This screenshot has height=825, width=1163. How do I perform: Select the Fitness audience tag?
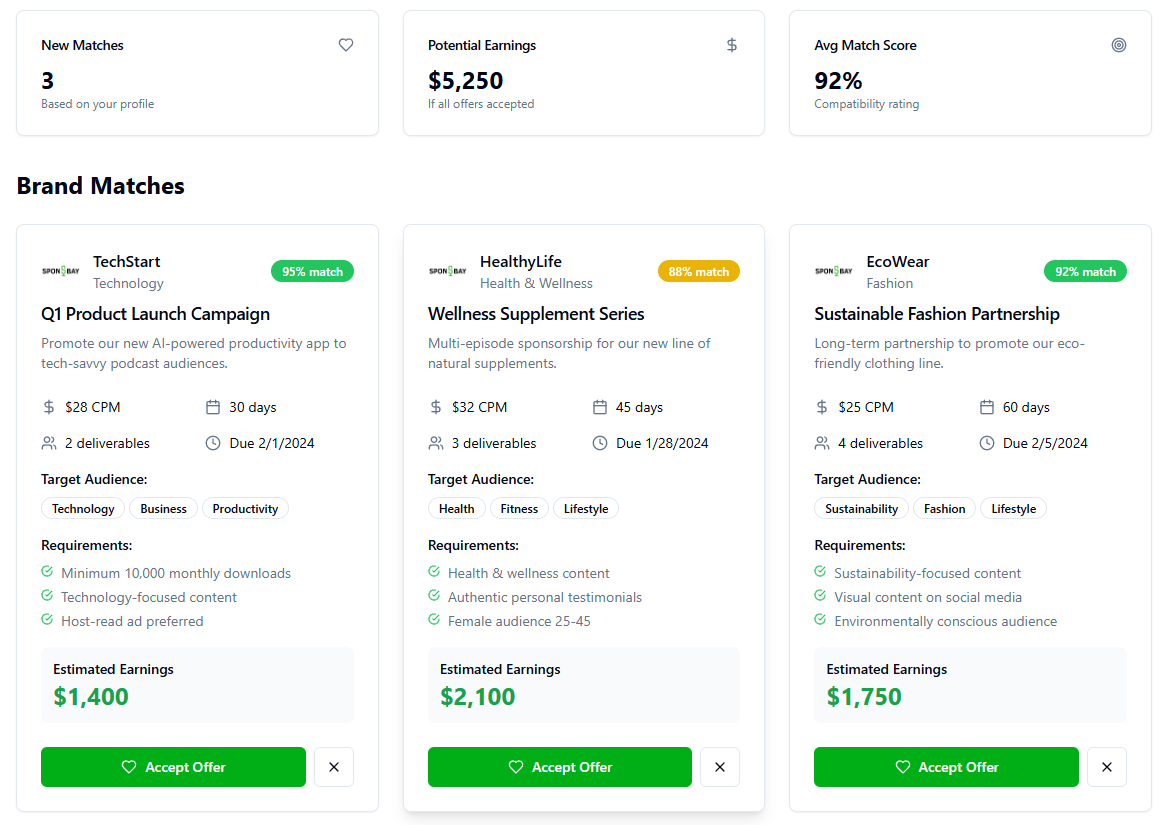[x=519, y=508]
